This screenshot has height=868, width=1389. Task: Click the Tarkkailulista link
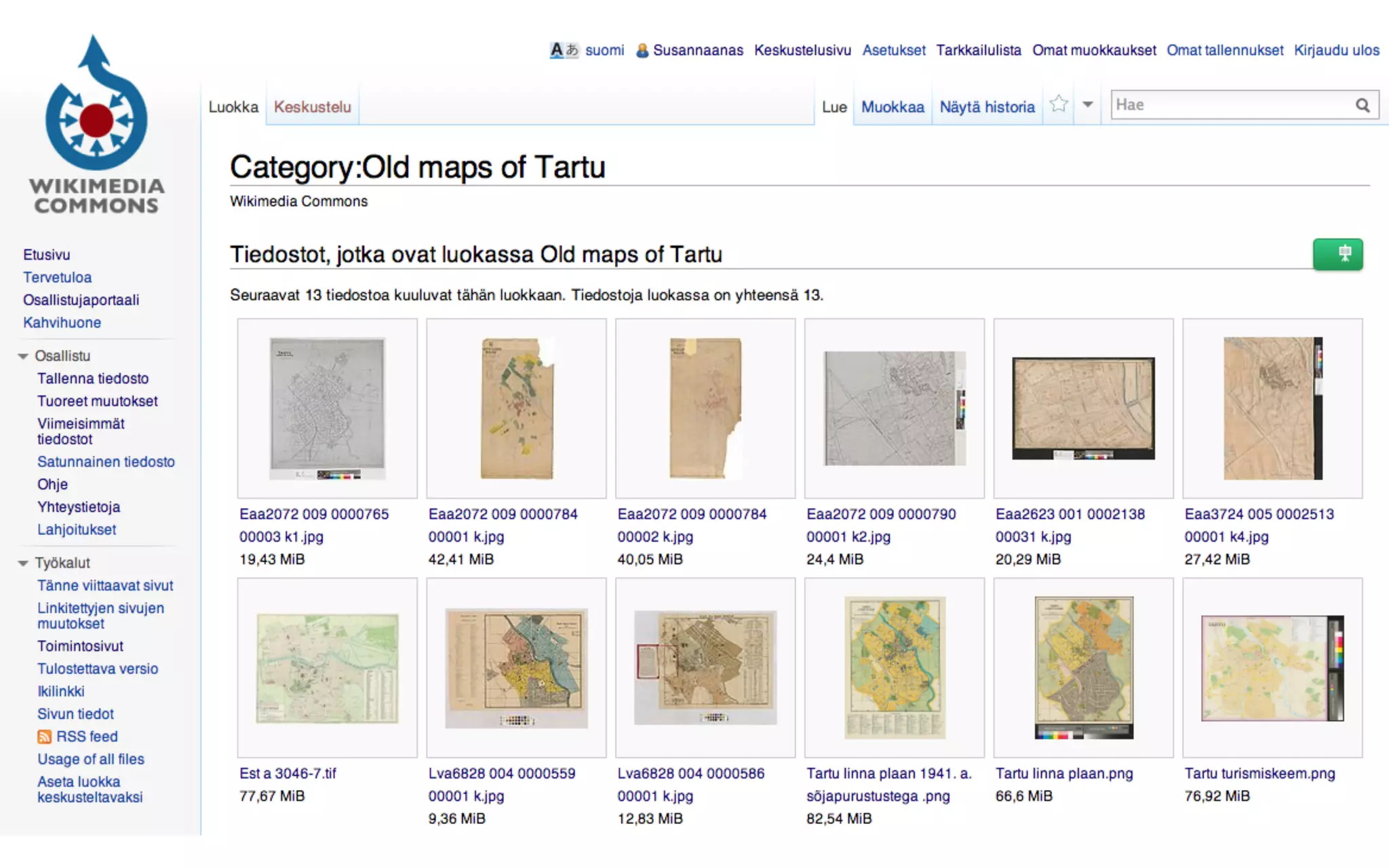click(978, 50)
